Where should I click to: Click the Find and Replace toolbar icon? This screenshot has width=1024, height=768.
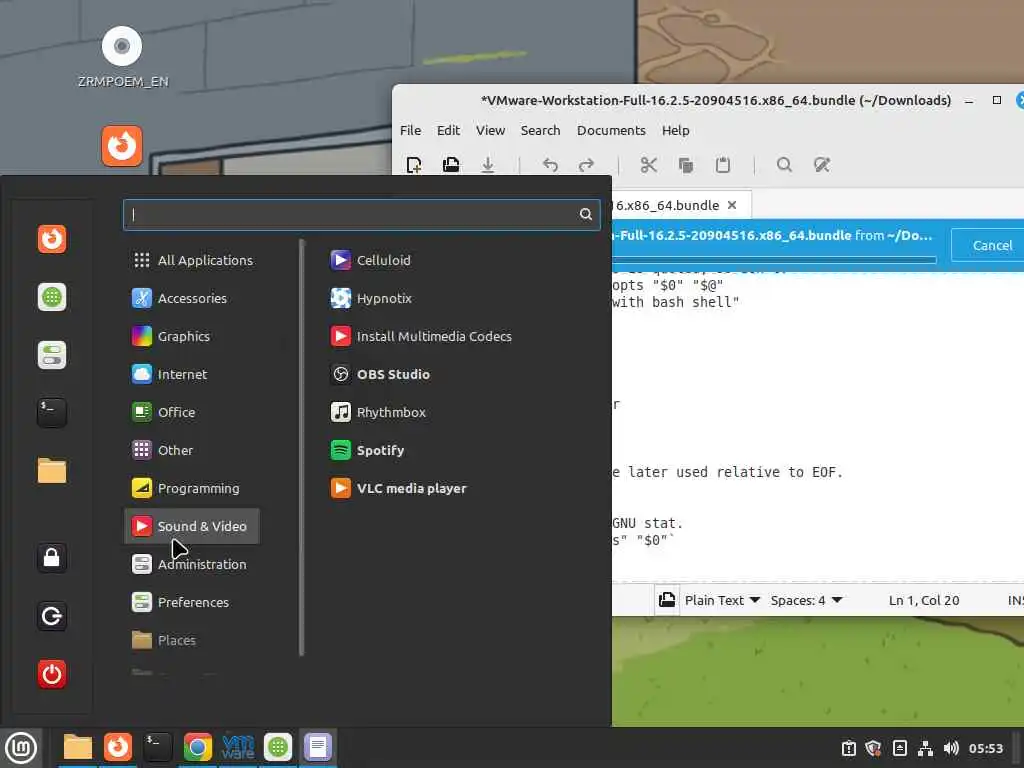pyautogui.click(x=822, y=165)
